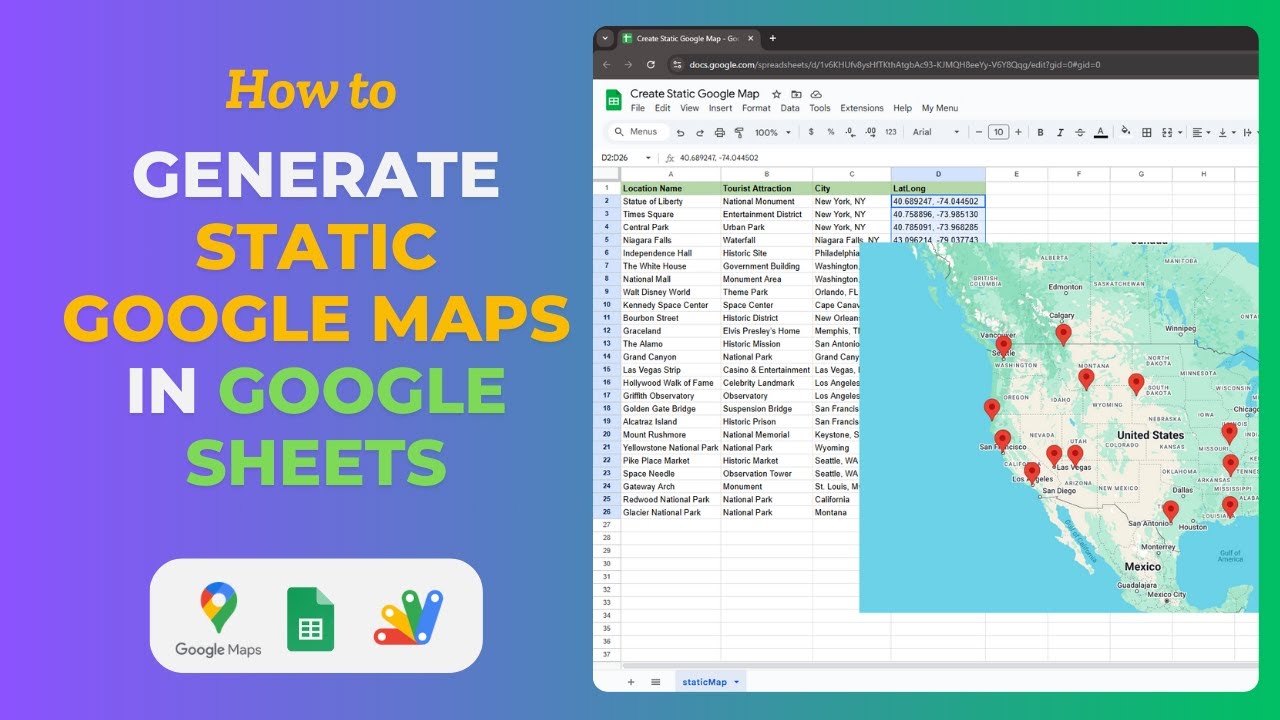Select the Paint format tool
This screenshot has width=1280, height=720.
coord(739,132)
